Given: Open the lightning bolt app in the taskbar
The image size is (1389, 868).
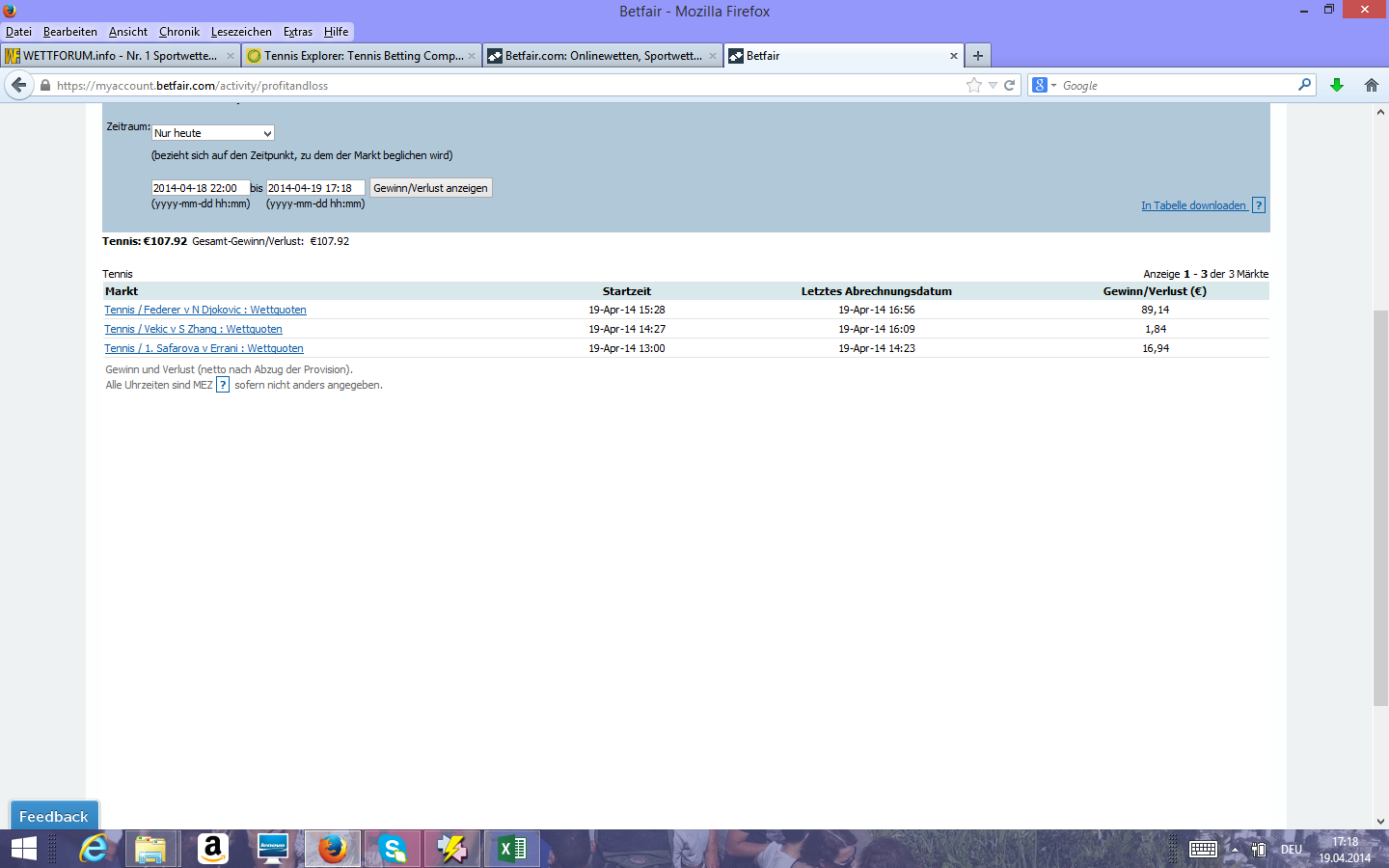Looking at the screenshot, I should tap(452, 849).
